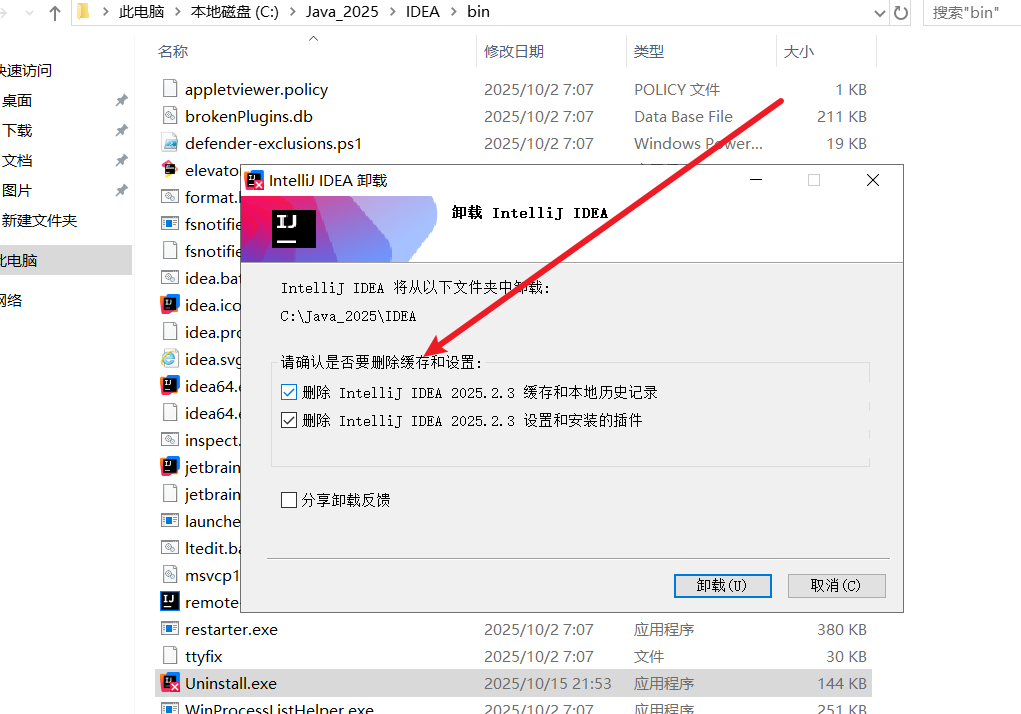Image resolution: width=1021 pixels, height=714 pixels.
Task: Uncheck delete caches and local history
Action: click(x=290, y=393)
